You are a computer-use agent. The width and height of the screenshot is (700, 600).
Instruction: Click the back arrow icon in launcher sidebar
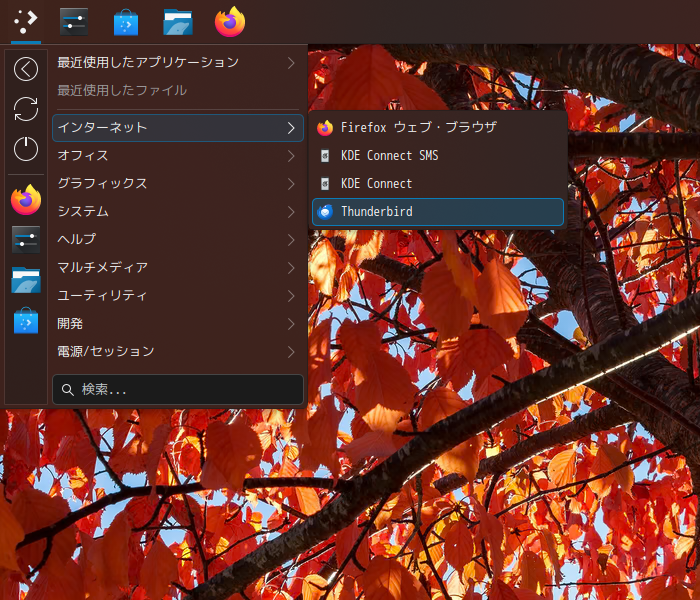26,69
